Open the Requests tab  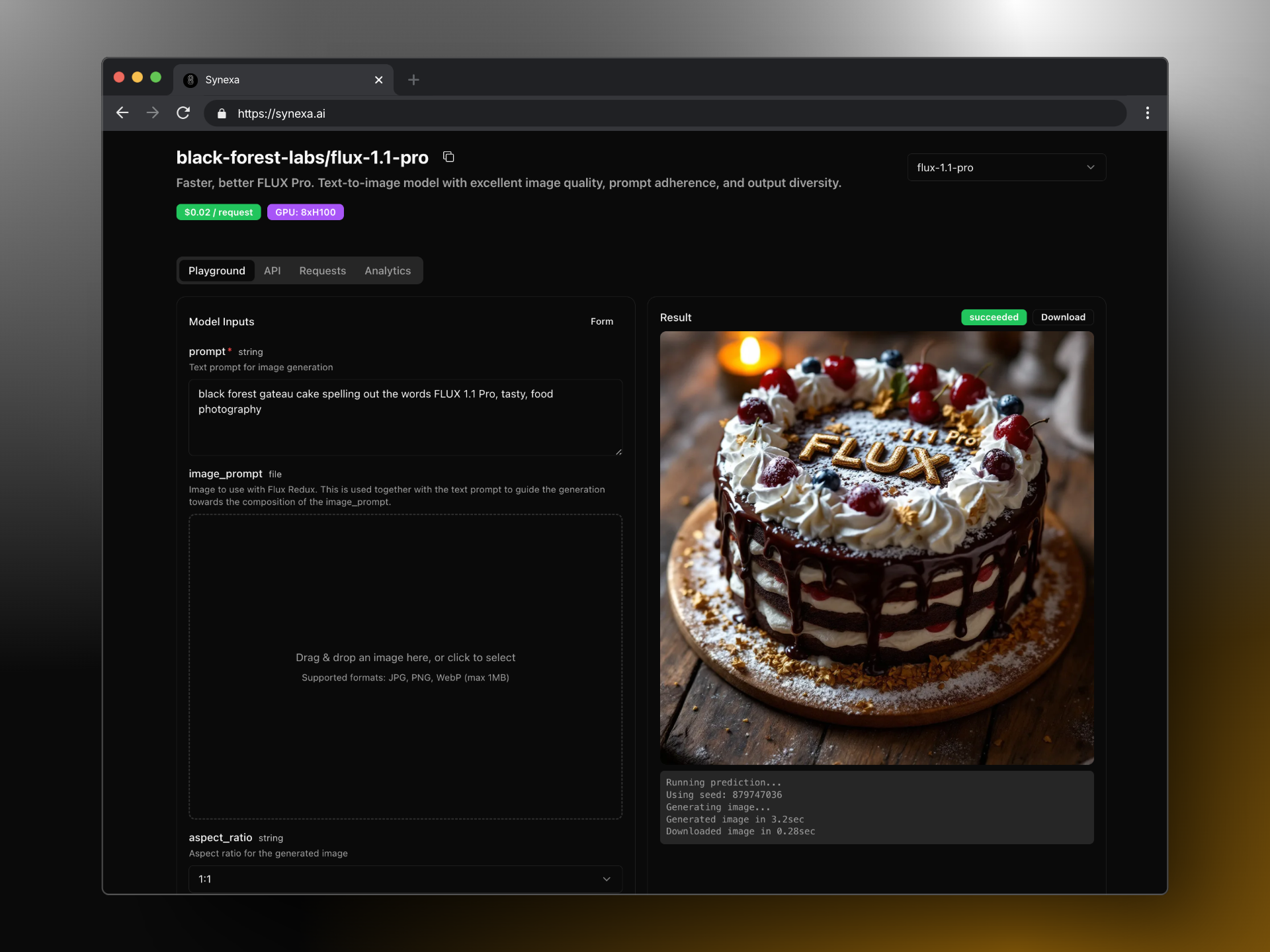tap(322, 270)
